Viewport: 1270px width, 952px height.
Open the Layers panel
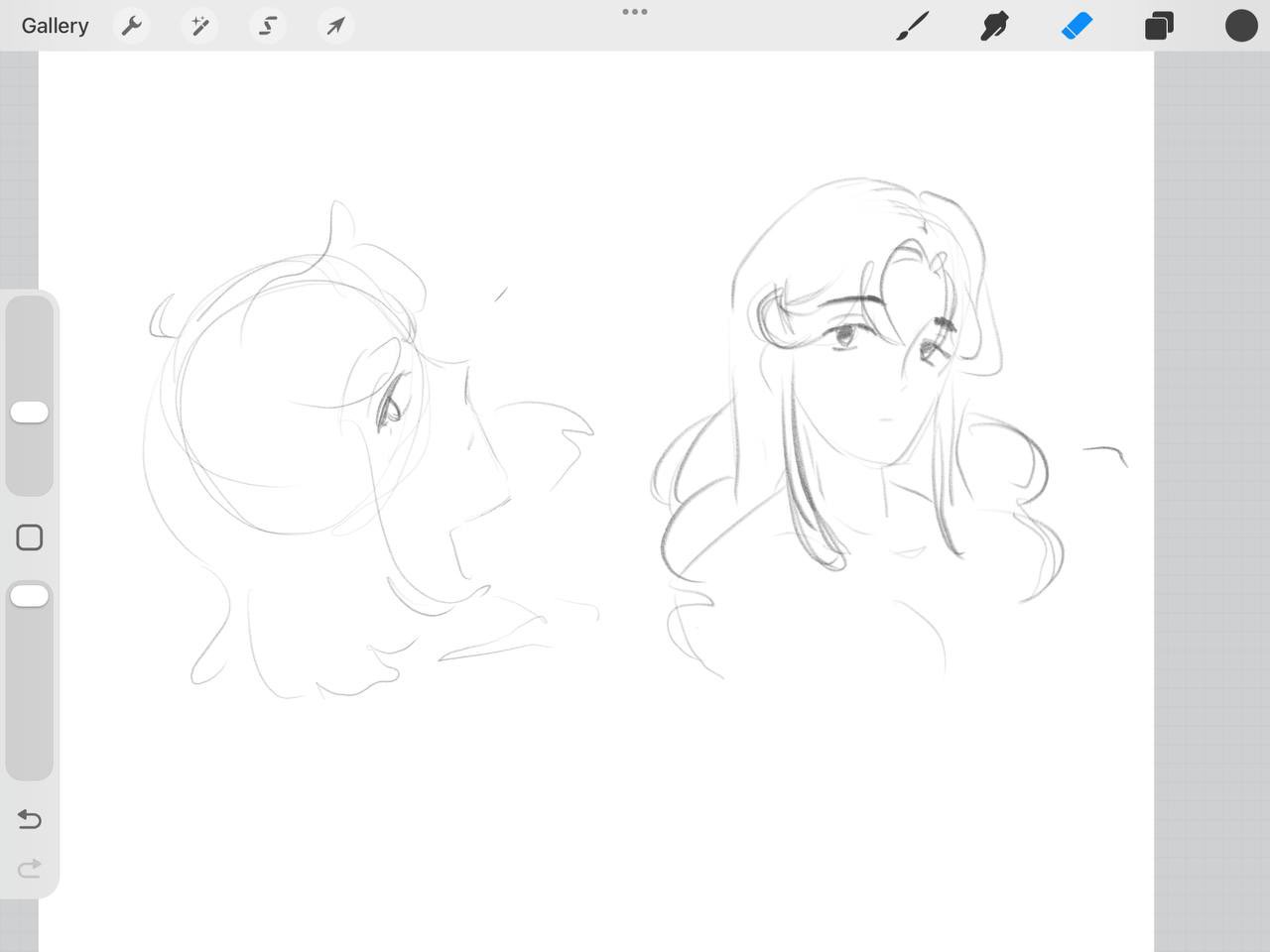tap(1159, 26)
